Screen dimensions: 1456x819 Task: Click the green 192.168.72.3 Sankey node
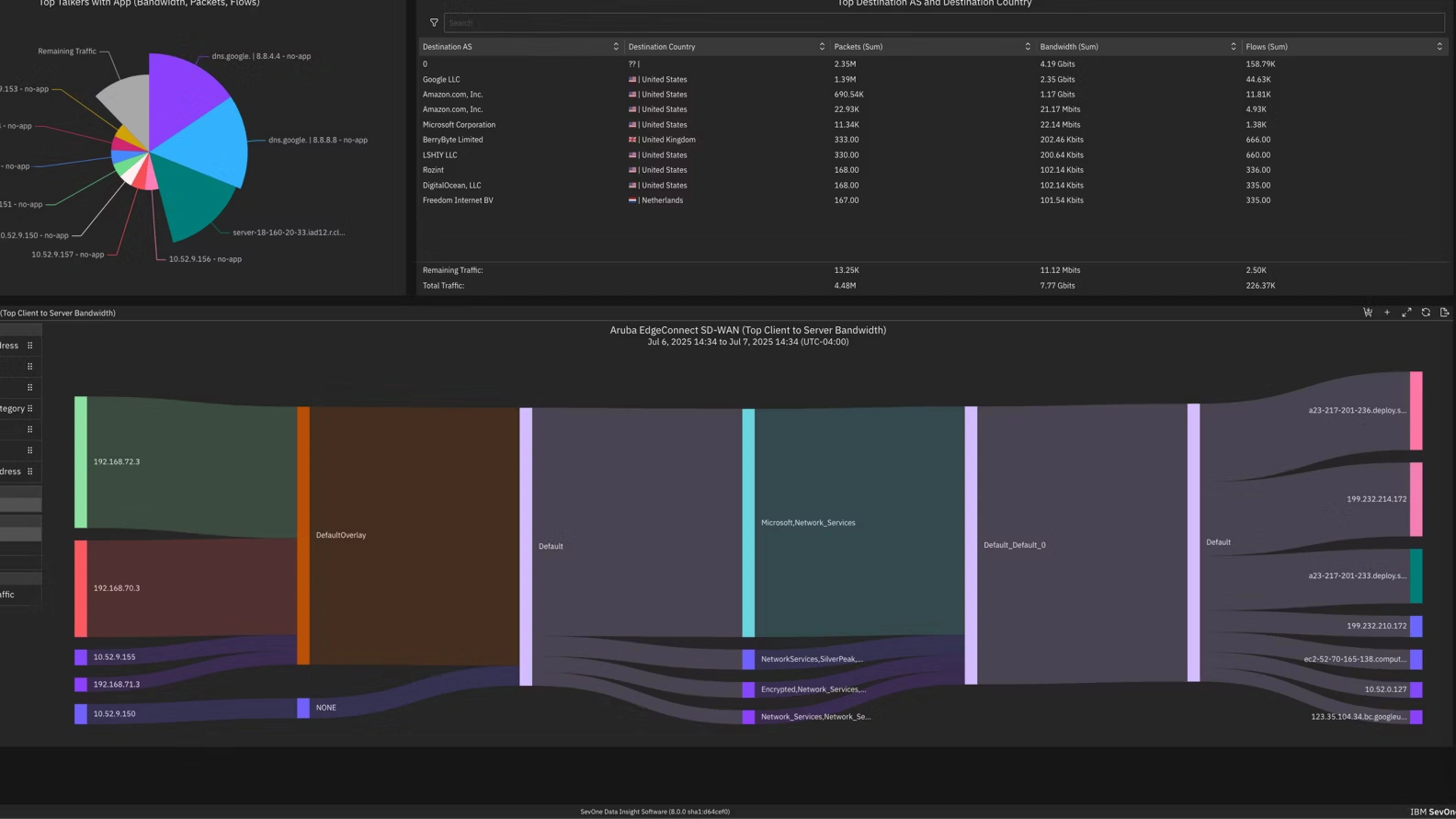click(x=81, y=462)
